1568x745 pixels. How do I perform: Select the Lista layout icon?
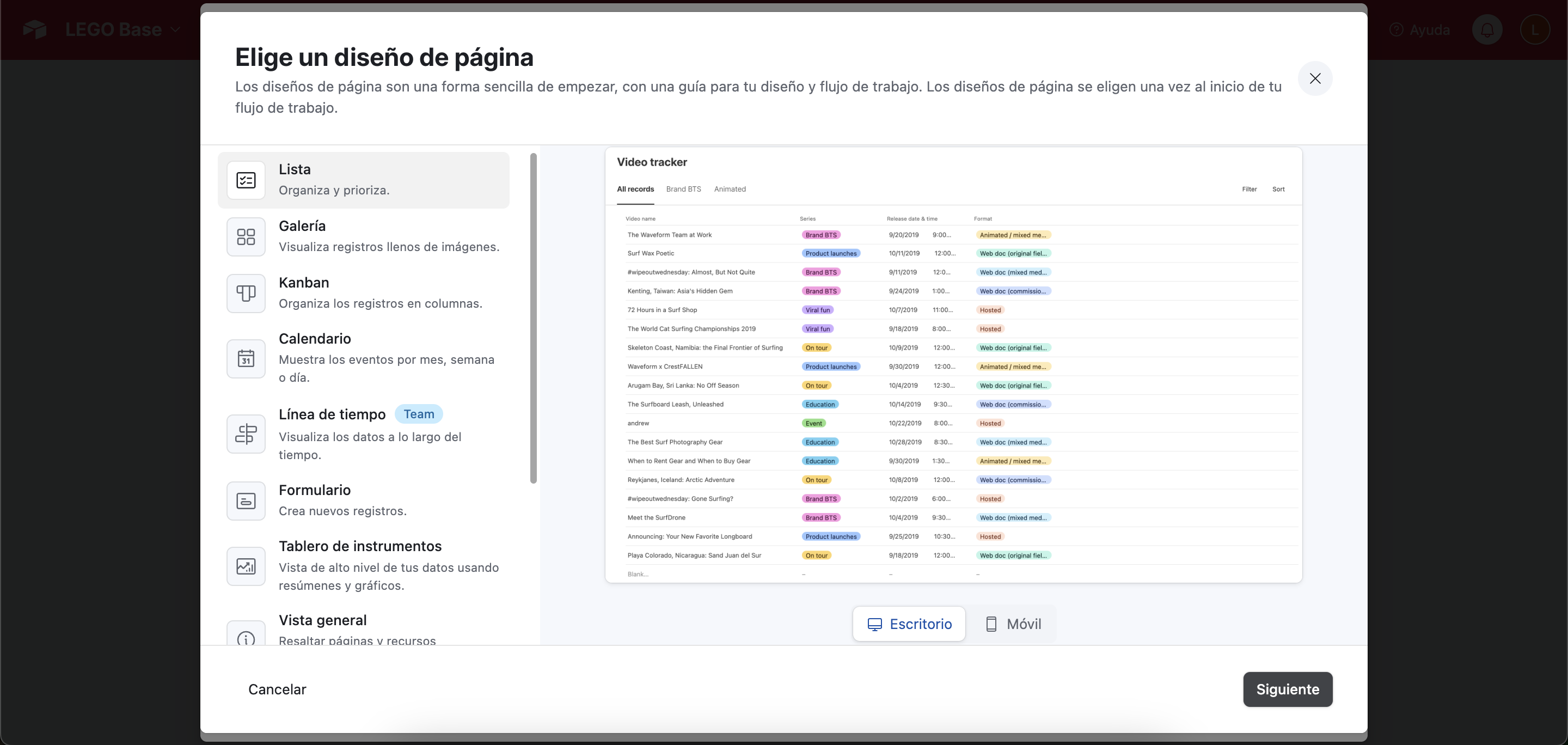coord(246,180)
